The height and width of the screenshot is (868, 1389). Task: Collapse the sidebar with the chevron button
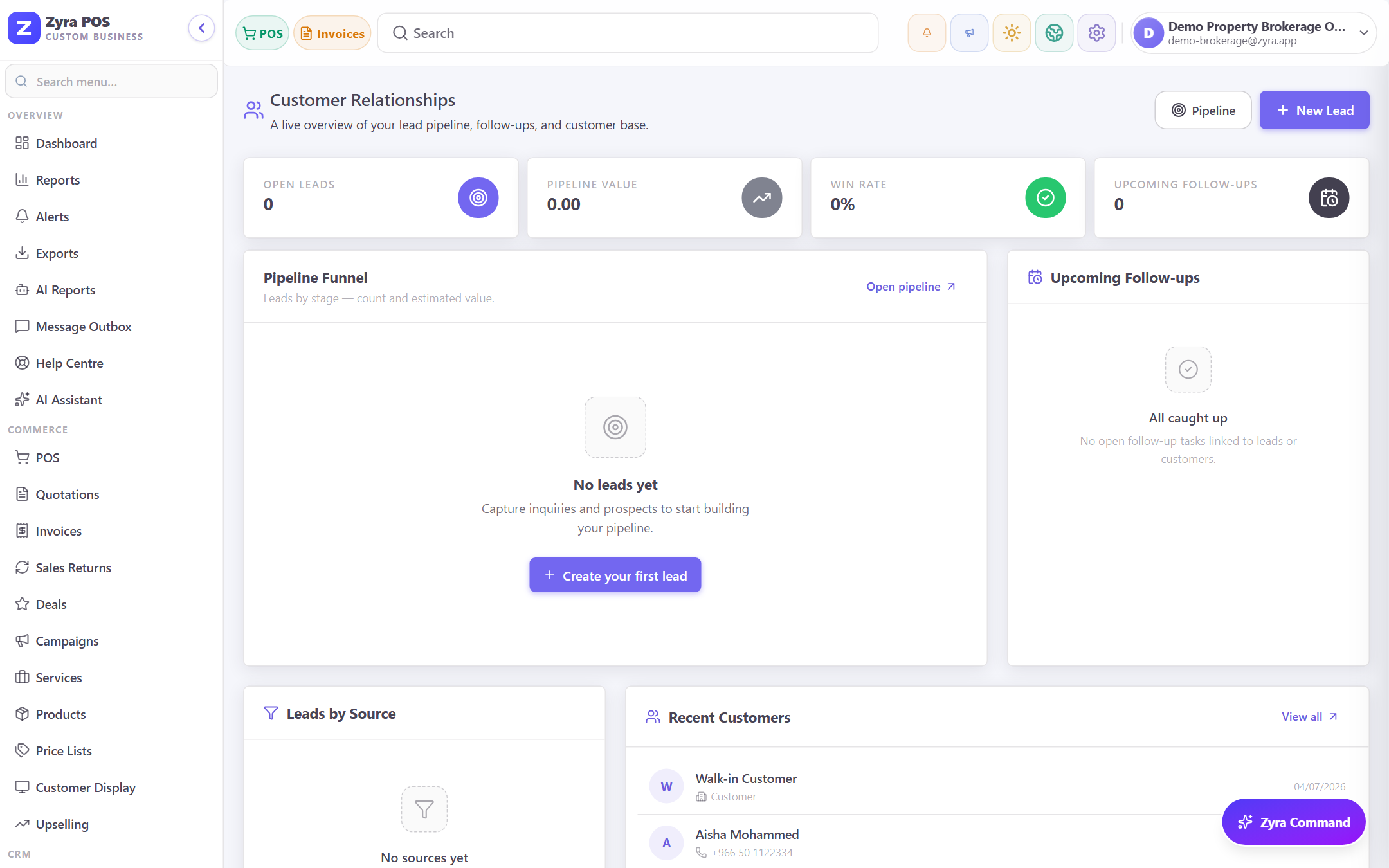click(201, 28)
